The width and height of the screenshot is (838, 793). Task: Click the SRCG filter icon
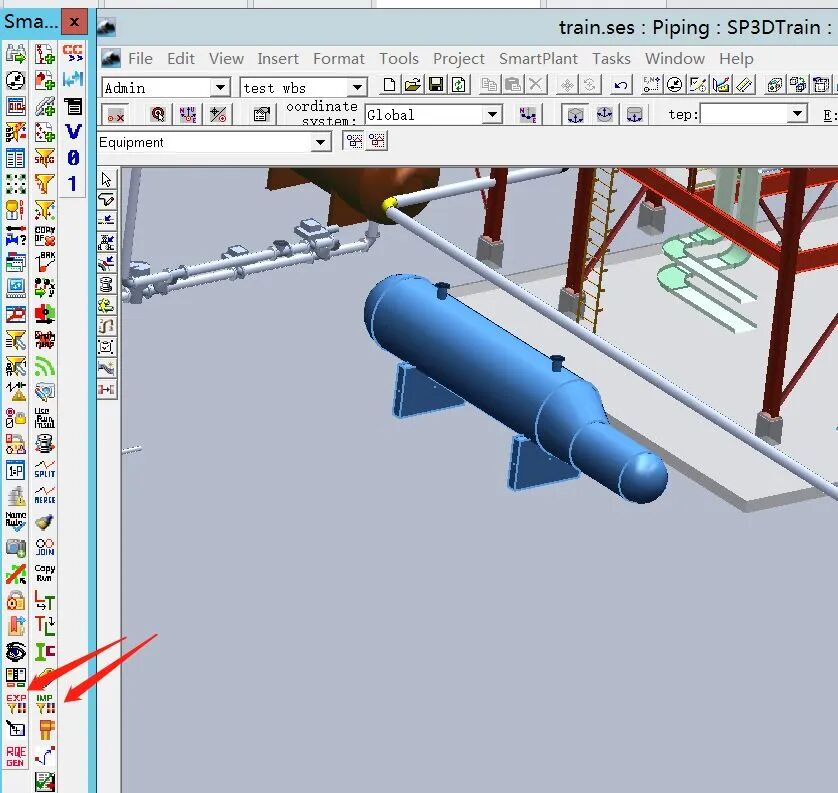point(45,158)
